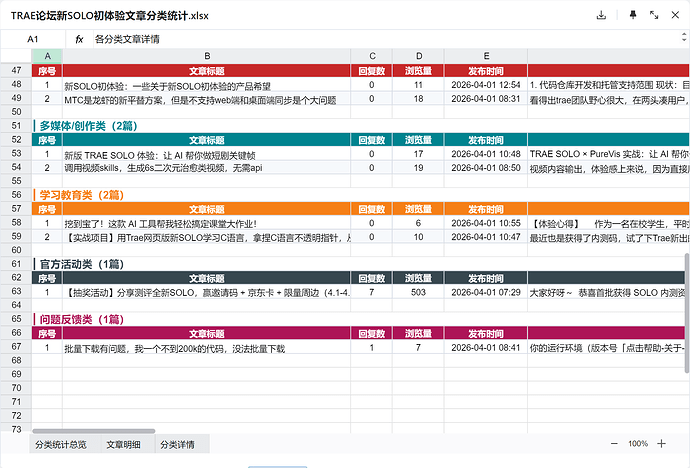Image resolution: width=690 pixels, height=468 pixels.
Task: Select view count 19 in row 54
Action: 418,168
